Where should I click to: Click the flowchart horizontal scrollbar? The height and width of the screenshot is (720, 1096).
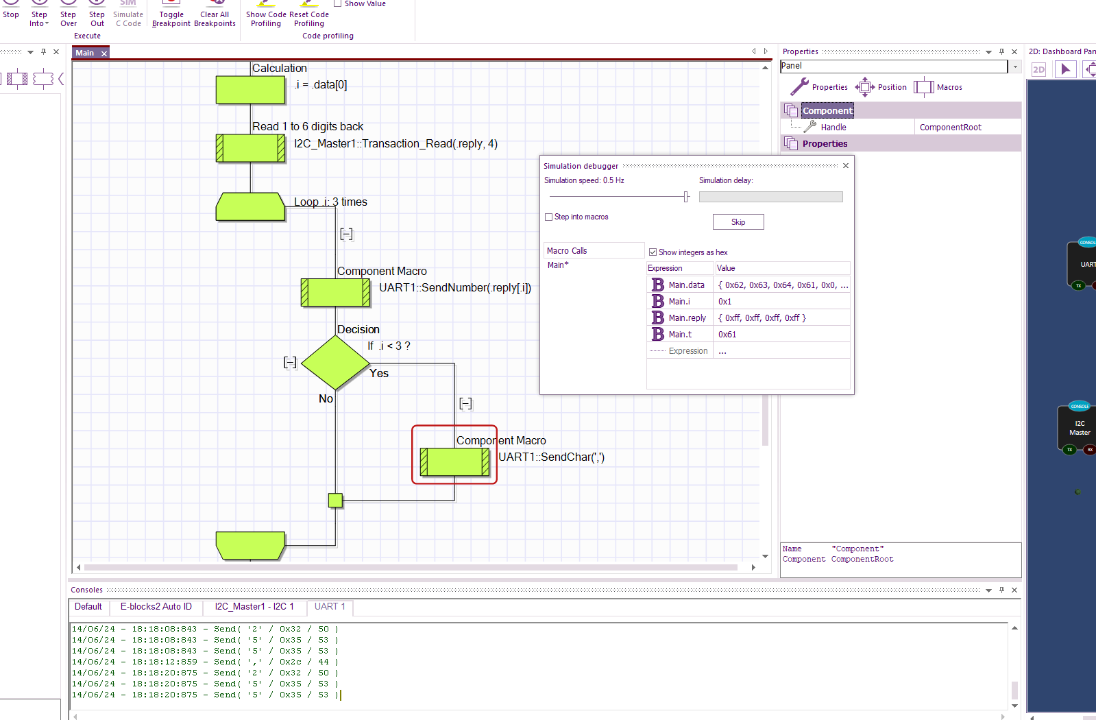(411, 568)
